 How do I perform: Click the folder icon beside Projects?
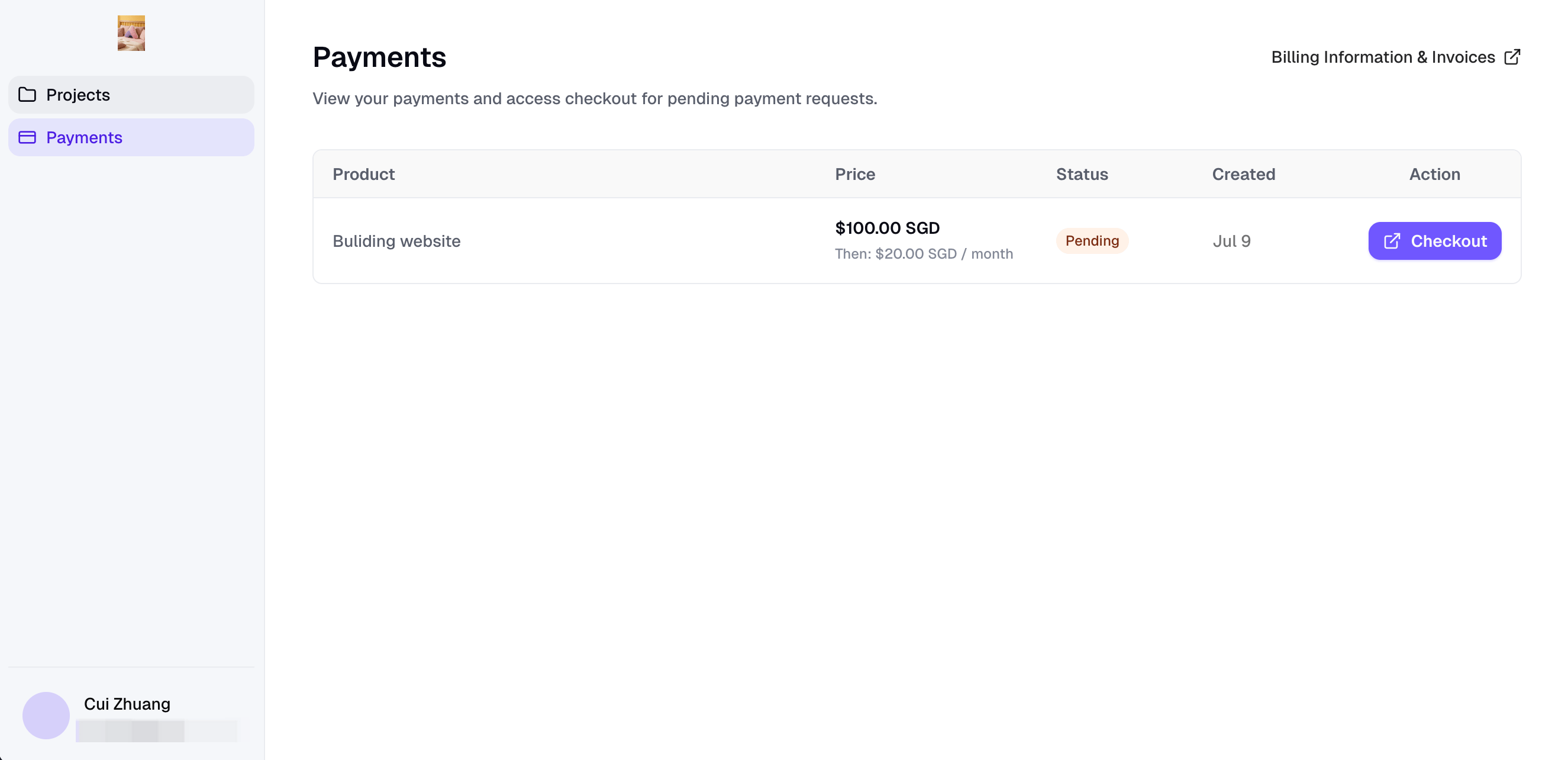(27, 95)
